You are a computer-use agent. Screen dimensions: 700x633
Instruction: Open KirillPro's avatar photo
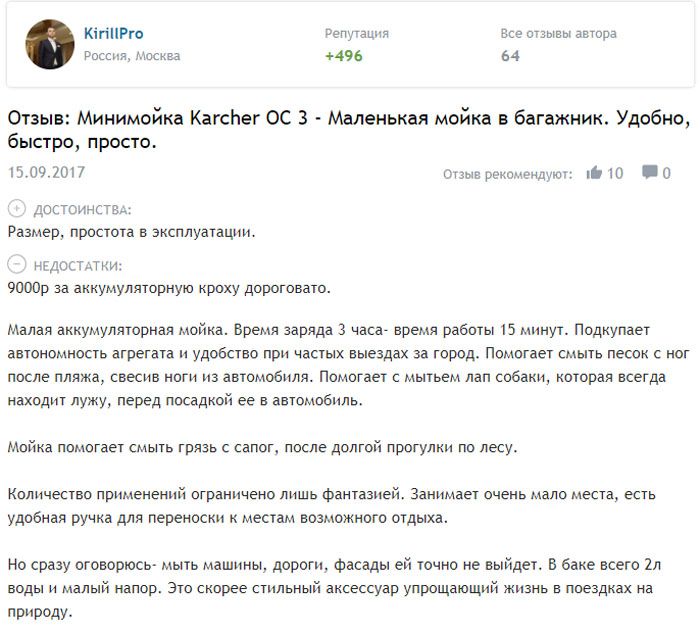pos(50,44)
